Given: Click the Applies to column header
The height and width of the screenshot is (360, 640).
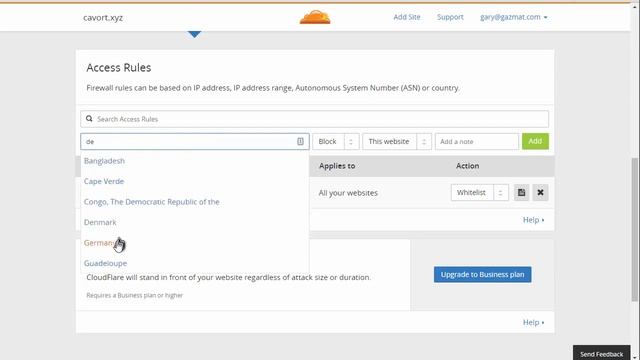Looking at the screenshot, I should tap(337, 166).
